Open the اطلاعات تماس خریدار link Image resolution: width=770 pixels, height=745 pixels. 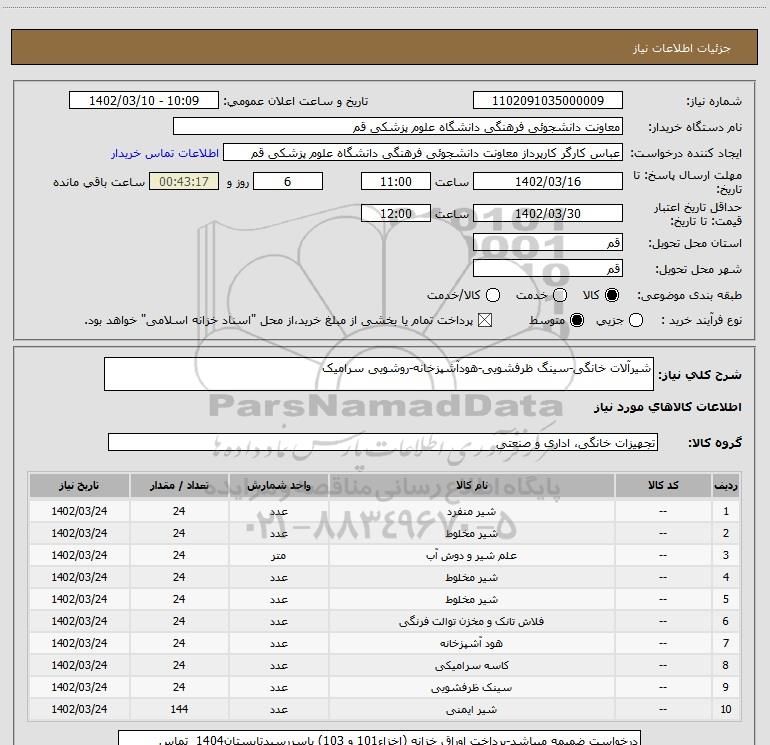(x=165, y=153)
